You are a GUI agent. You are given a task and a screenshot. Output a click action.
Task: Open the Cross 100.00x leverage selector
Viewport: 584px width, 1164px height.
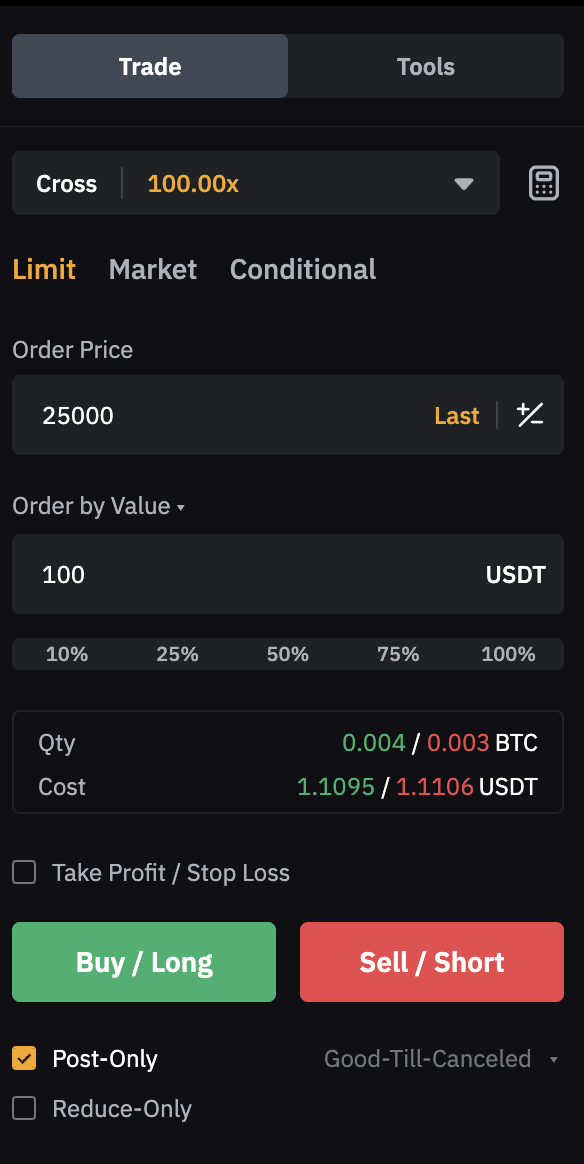[x=255, y=183]
